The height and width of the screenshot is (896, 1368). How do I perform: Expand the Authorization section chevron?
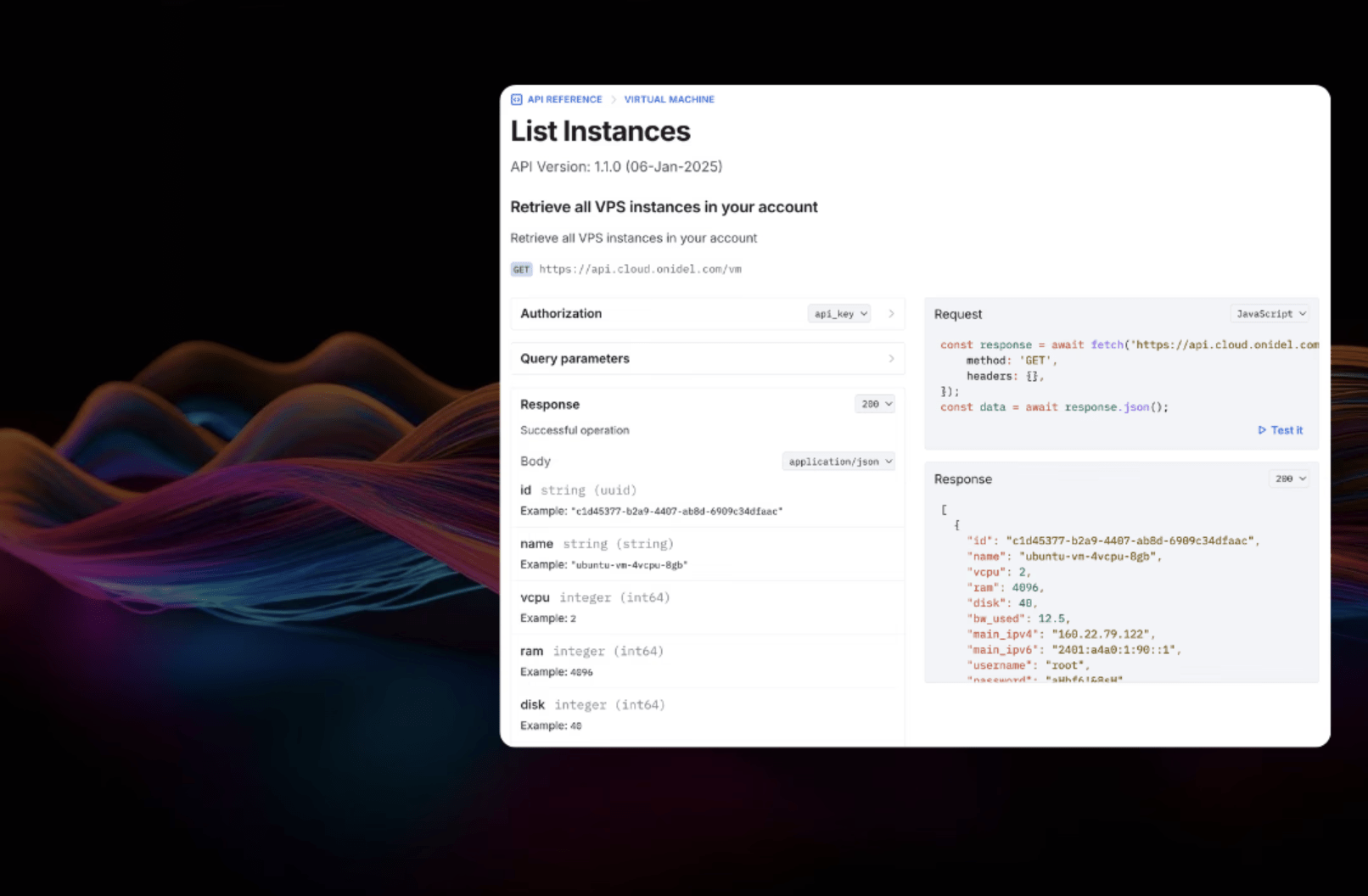click(891, 314)
